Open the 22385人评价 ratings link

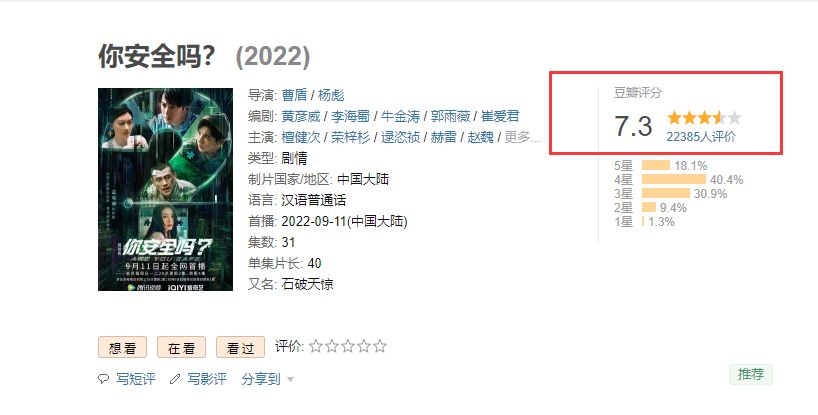(x=701, y=137)
